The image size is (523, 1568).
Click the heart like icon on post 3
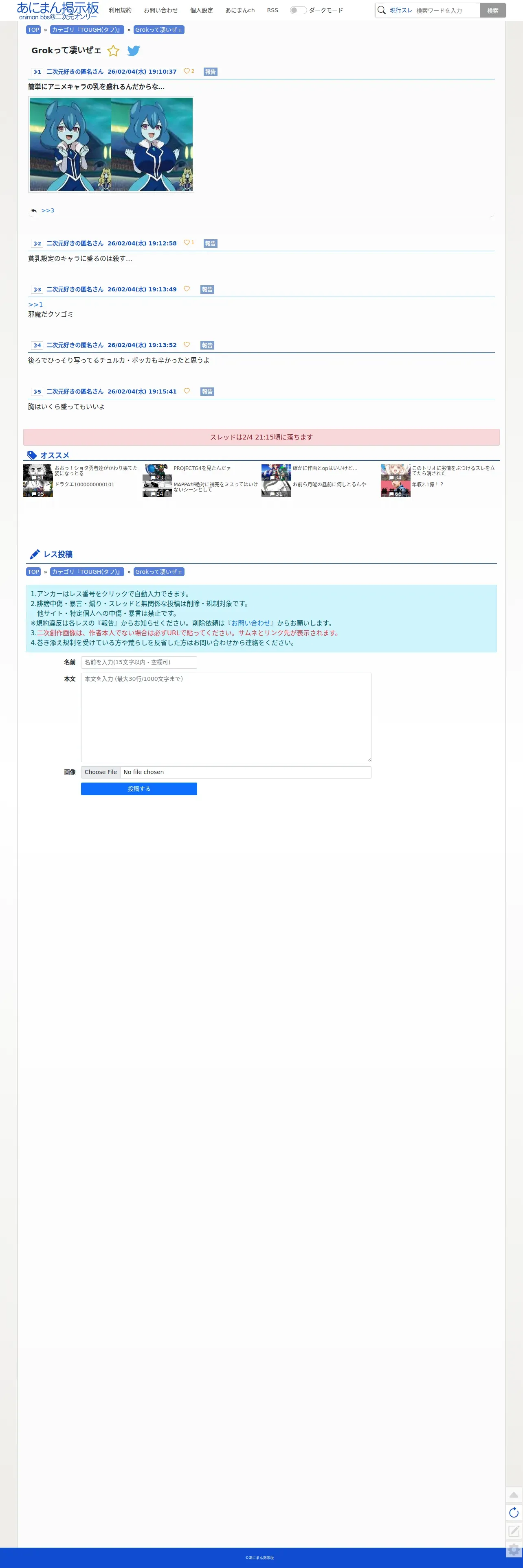pos(187,289)
